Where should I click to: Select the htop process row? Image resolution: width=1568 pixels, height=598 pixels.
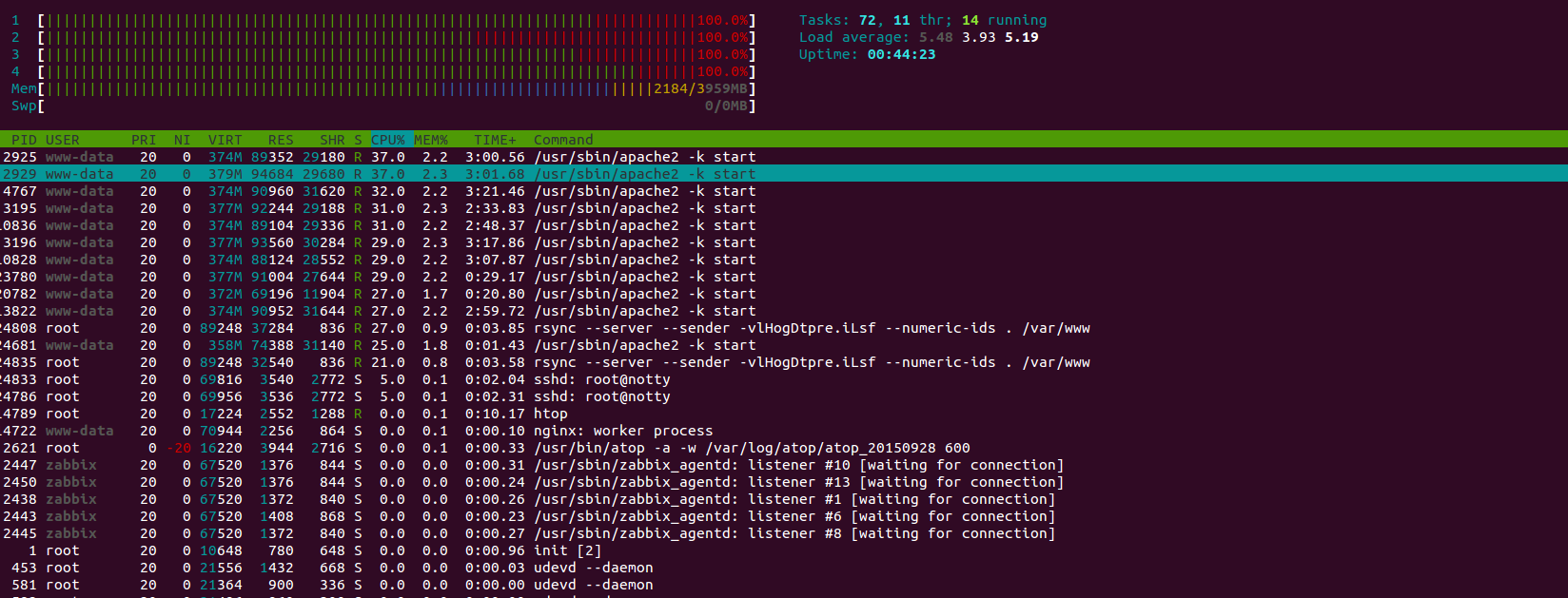pyautogui.click(x=784, y=414)
